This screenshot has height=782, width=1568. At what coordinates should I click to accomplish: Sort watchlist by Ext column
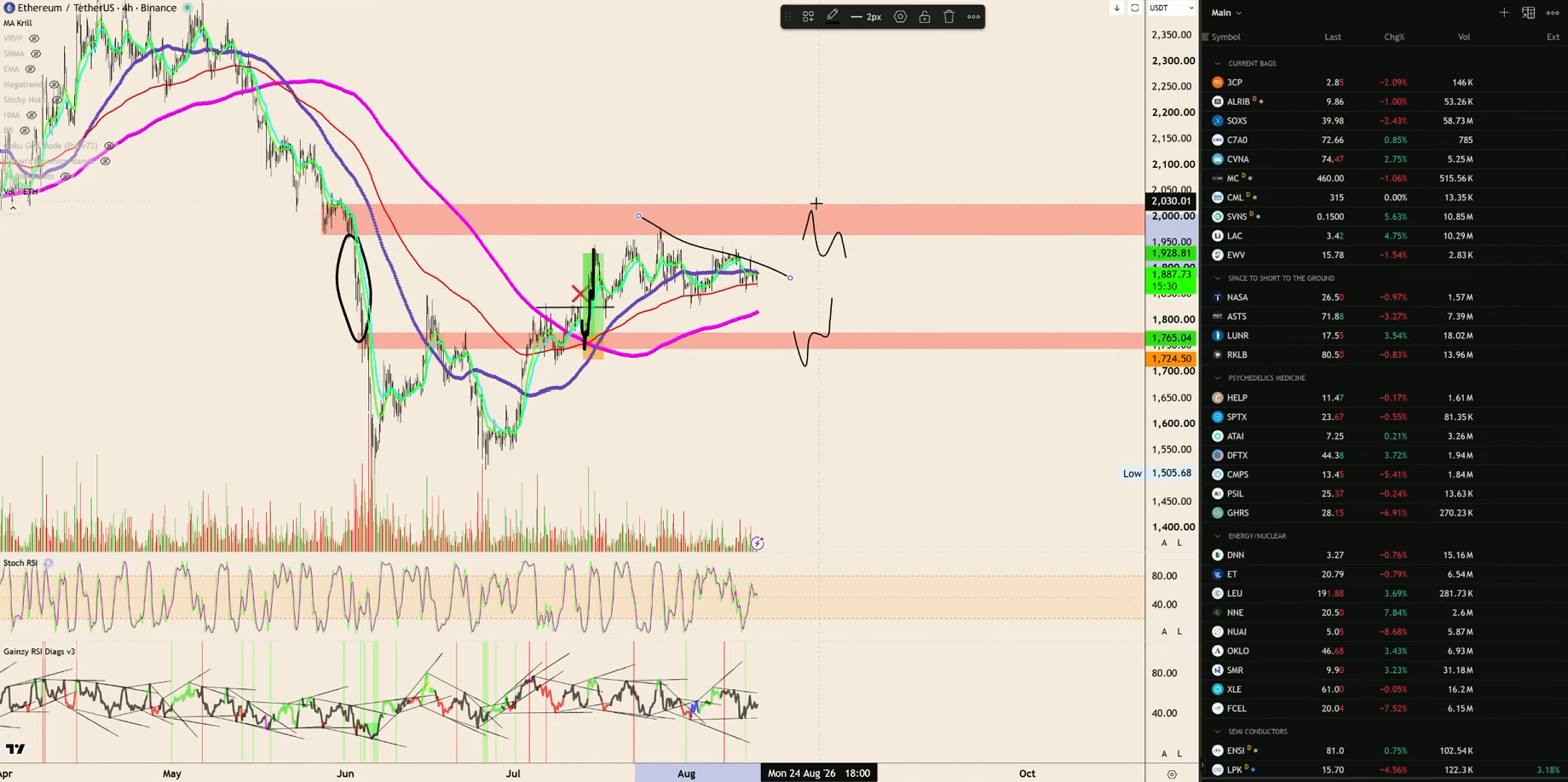(x=1553, y=37)
